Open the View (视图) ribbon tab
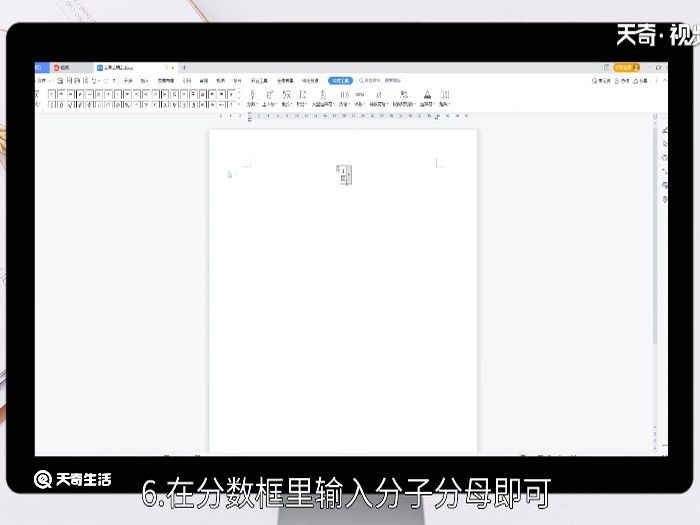The image size is (700, 525). click(221, 81)
